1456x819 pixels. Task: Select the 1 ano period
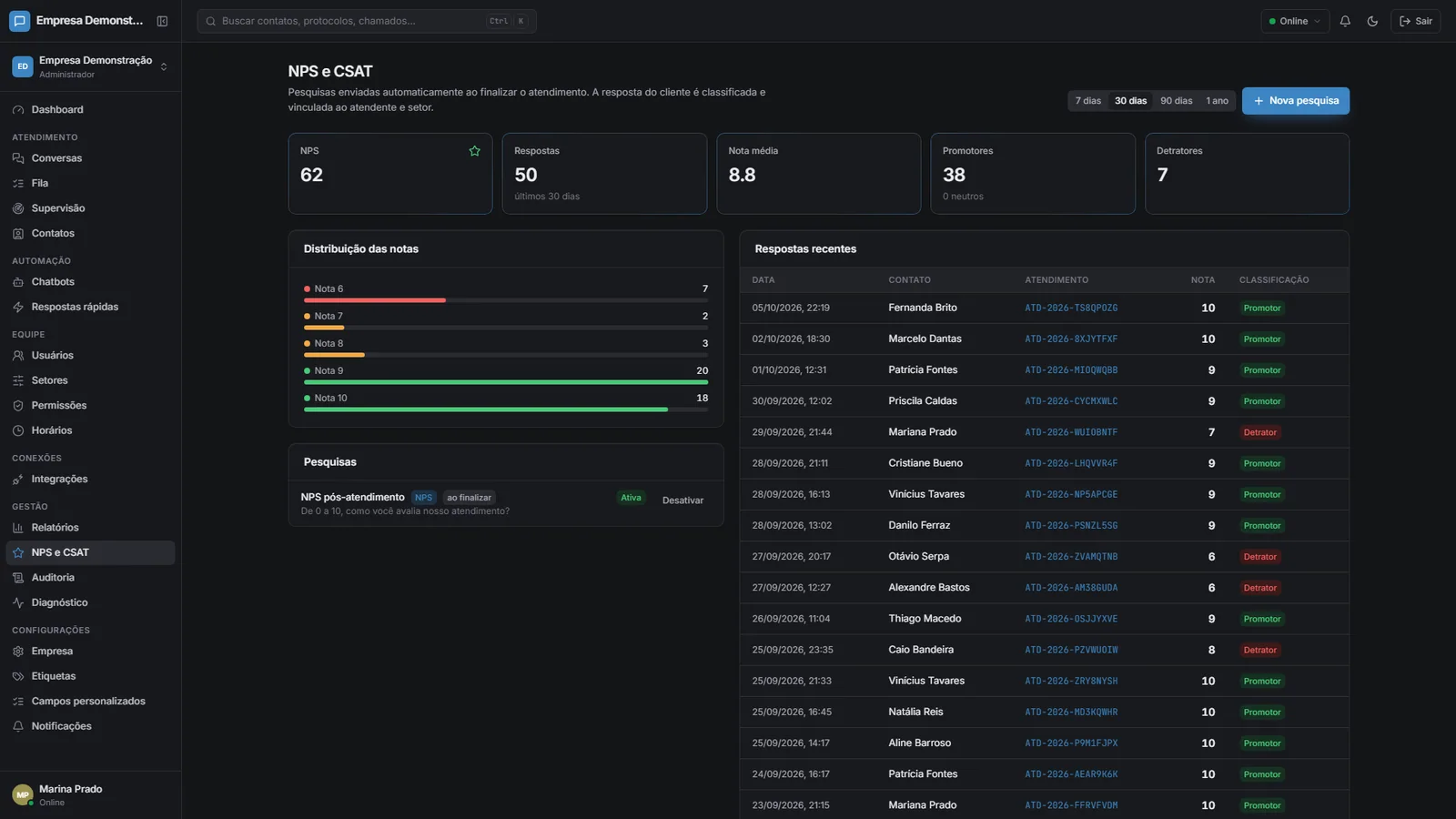[x=1217, y=101]
